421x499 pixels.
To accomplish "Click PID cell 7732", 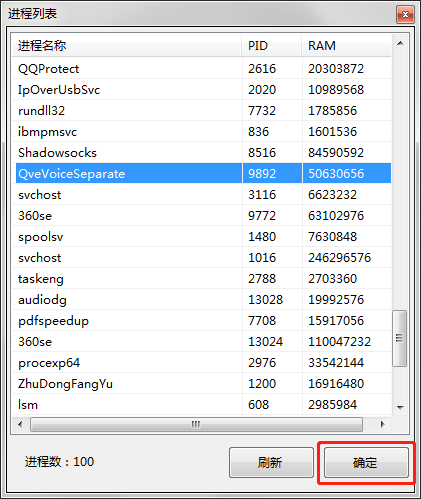I will click(262, 111).
